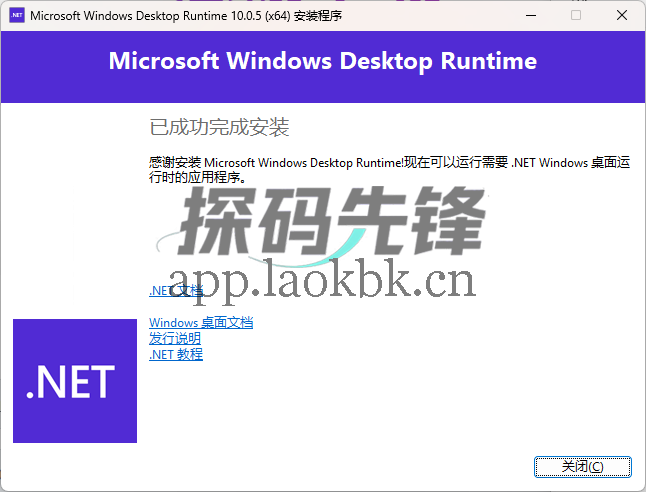Click the window title text with 10.0.5 (x64)
The width and height of the screenshot is (646, 492).
point(186,16)
